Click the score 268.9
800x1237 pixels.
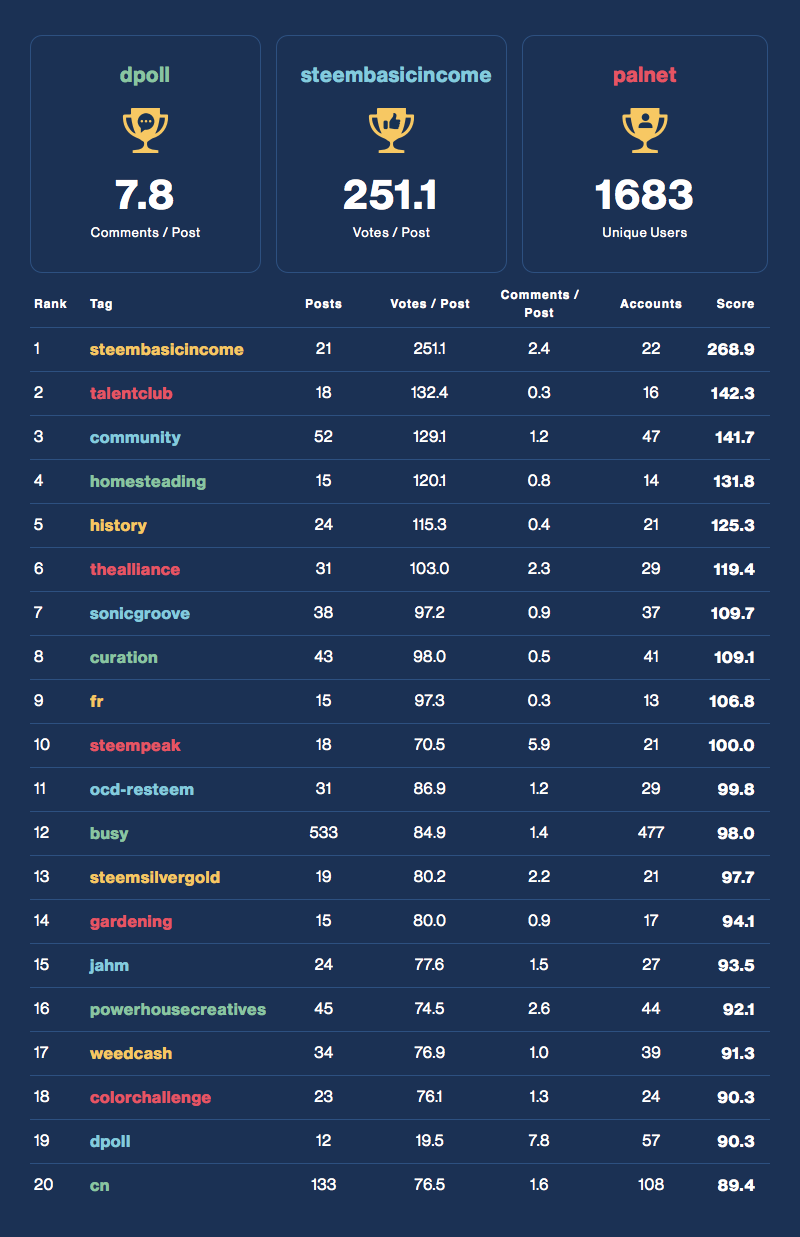click(731, 349)
